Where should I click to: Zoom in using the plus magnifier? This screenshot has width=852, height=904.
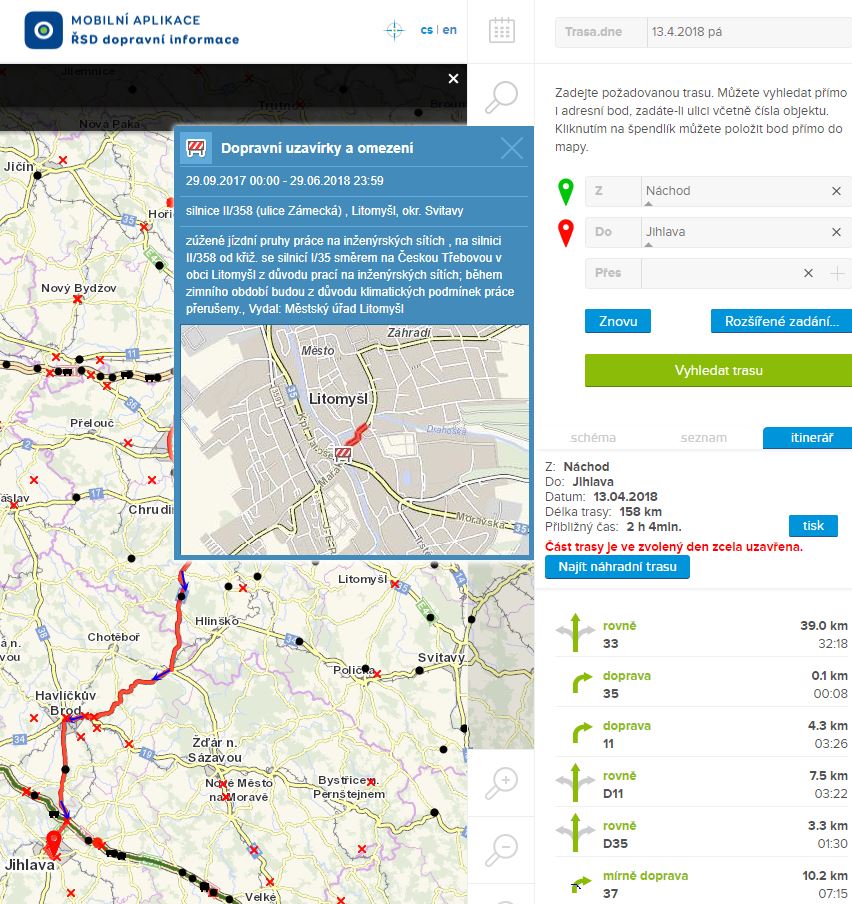click(x=501, y=783)
